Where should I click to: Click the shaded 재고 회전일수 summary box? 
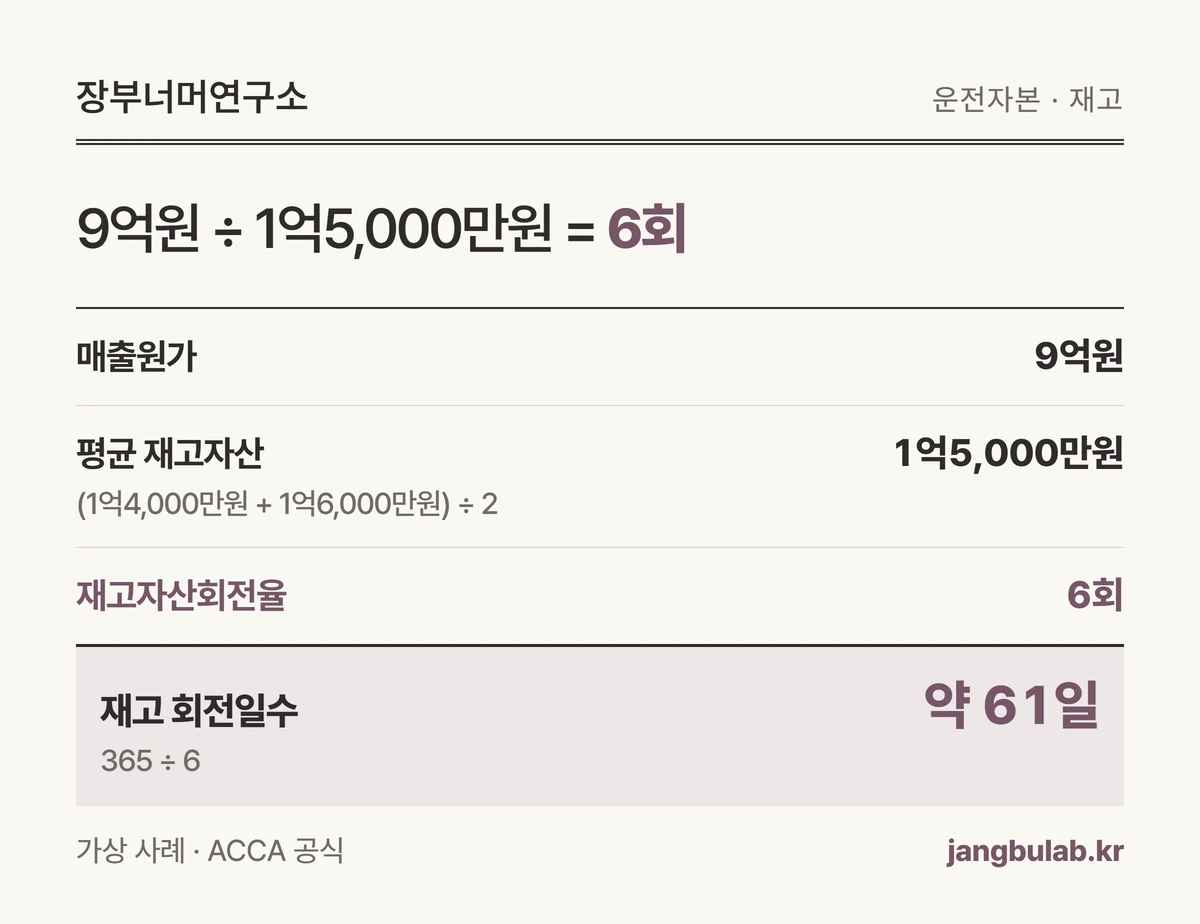pos(600,726)
